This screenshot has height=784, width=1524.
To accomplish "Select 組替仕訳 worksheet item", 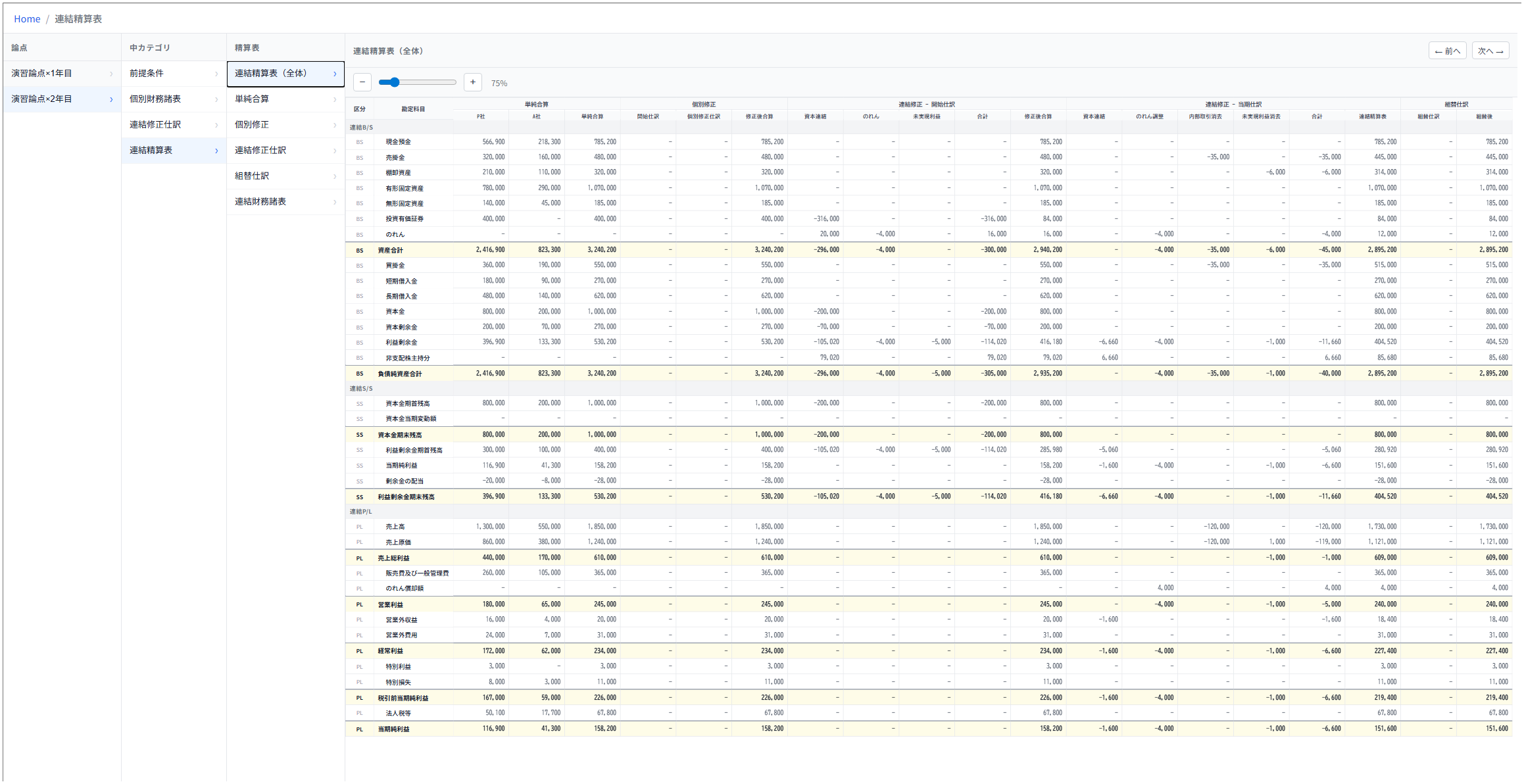I will pos(252,176).
